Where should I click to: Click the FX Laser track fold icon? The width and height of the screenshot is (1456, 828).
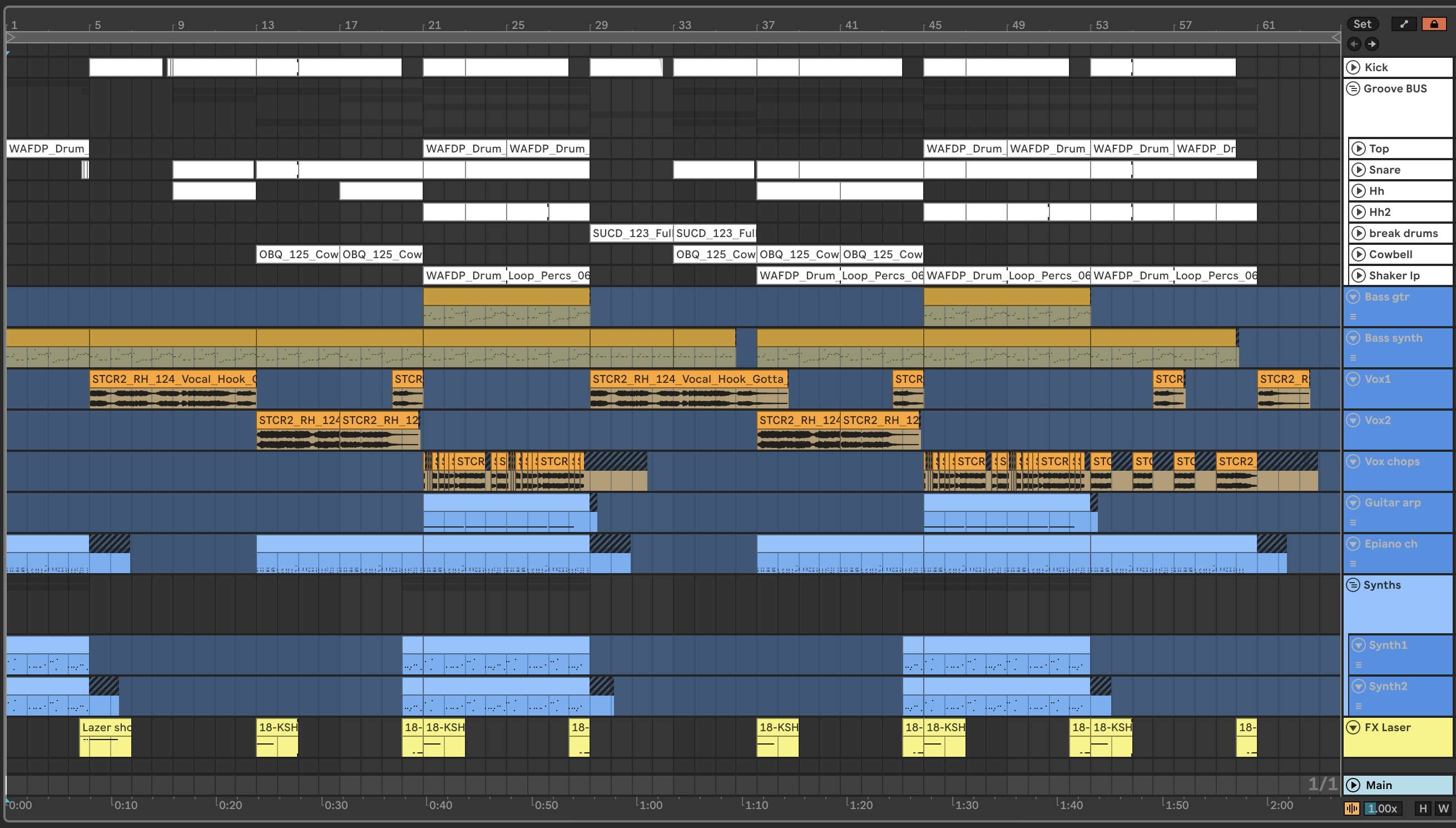pos(1353,727)
